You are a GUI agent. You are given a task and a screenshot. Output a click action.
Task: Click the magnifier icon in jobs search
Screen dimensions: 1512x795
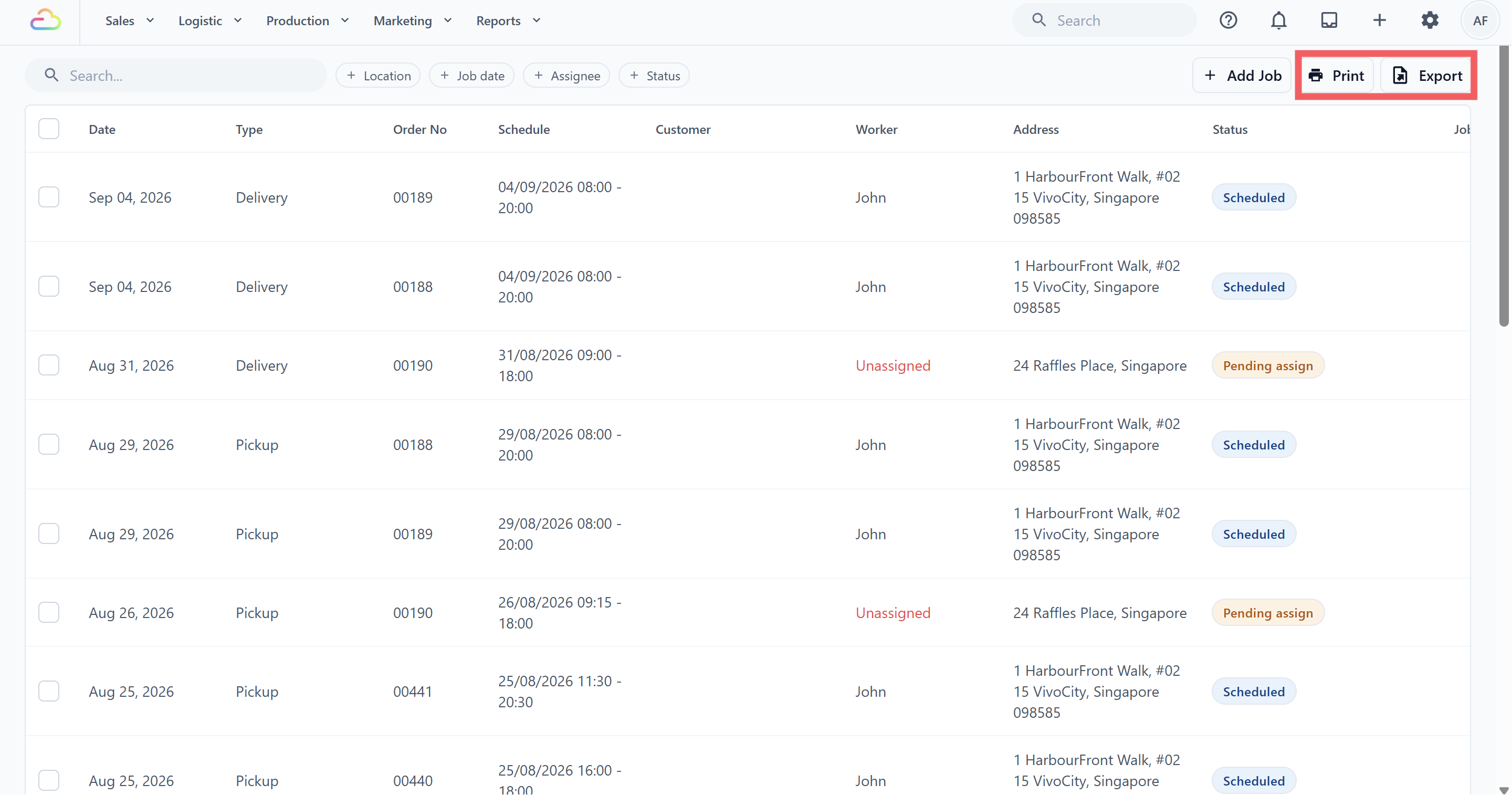point(51,75)
